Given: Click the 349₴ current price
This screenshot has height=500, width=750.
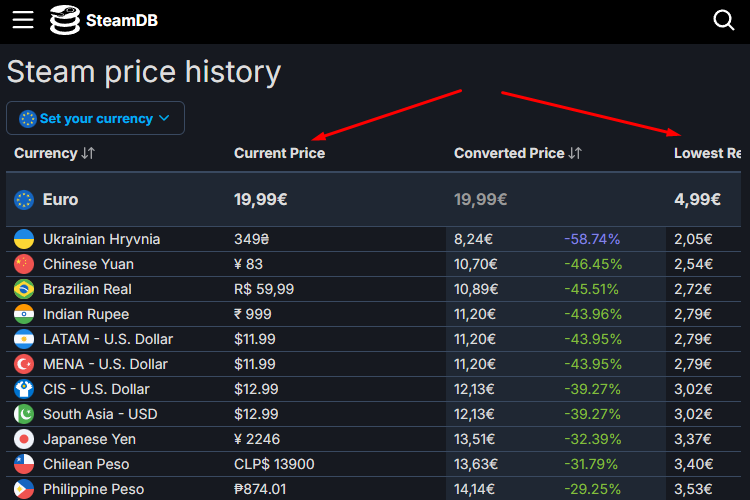Looking at the screenshot, I should click(252, 239).
